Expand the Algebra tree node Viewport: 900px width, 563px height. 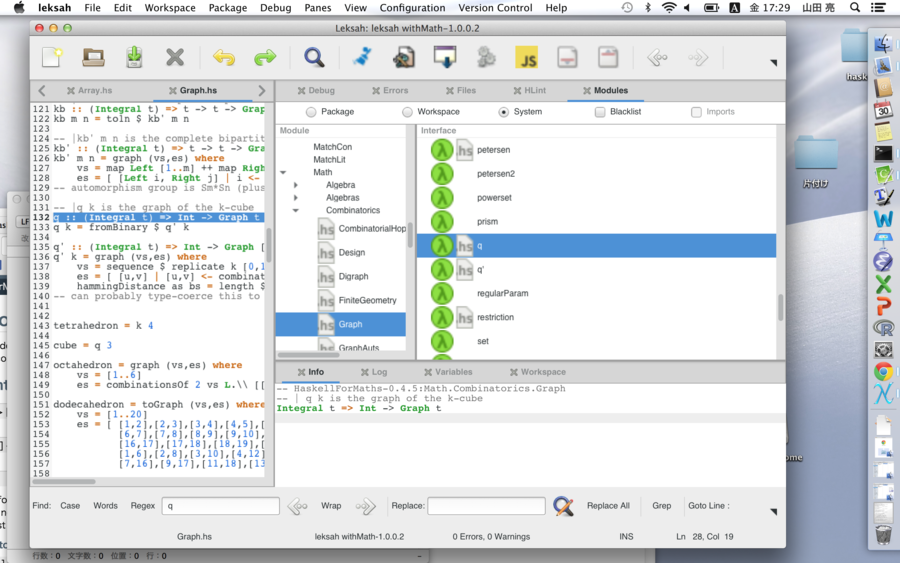tap(296, 185)
